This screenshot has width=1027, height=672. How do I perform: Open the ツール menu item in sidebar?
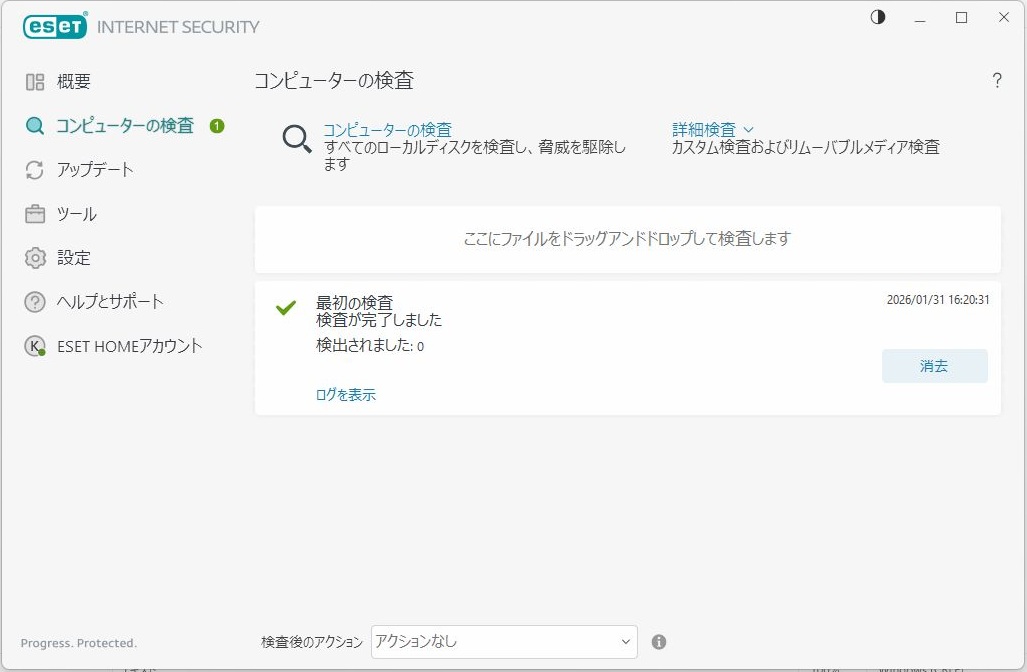(x=77, y=214)
